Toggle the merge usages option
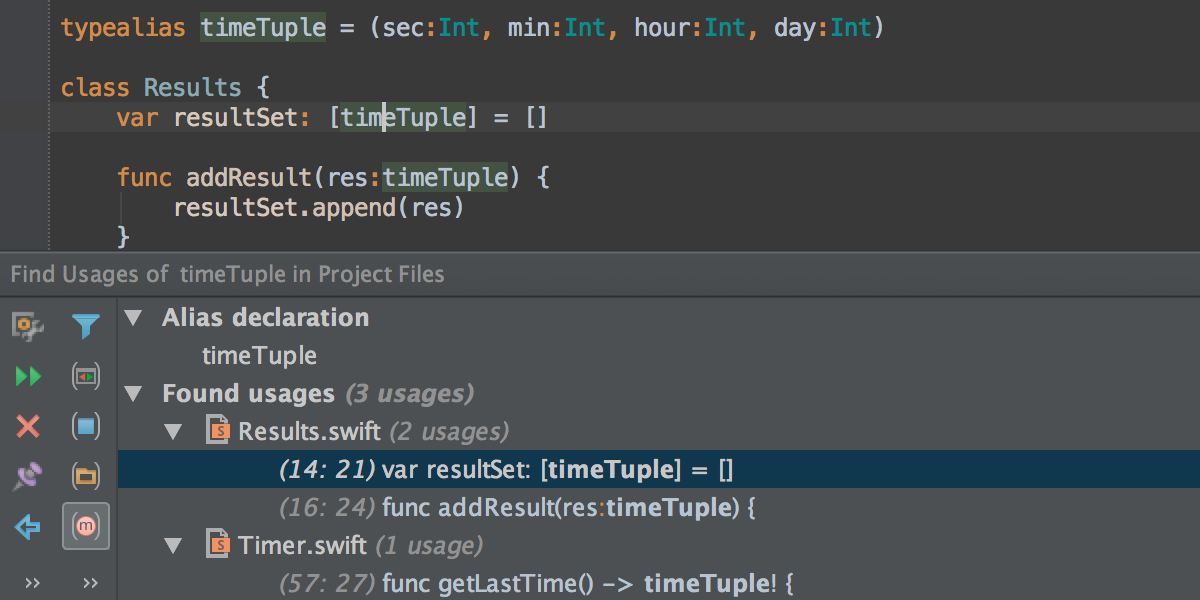Image resolution: width=1200 pixels, height=600 pixels. [86, 527]
